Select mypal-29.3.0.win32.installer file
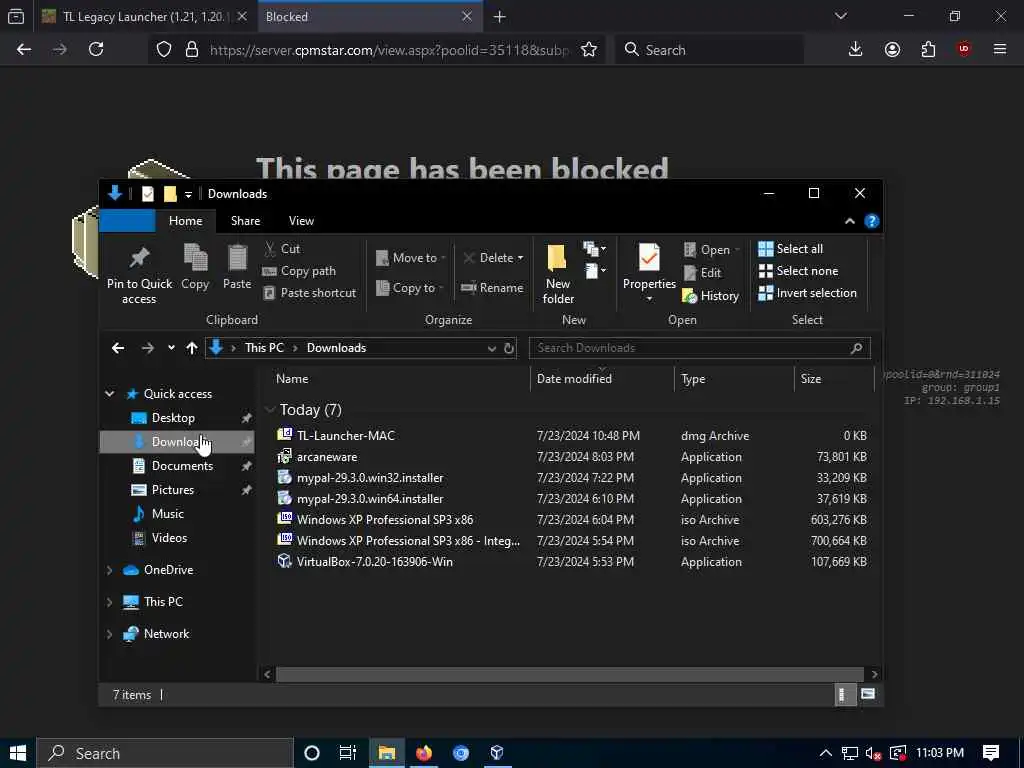Image resolution: width=1024 pixels, height=768 pixels. pyautogui.click(x=370, y=478)
